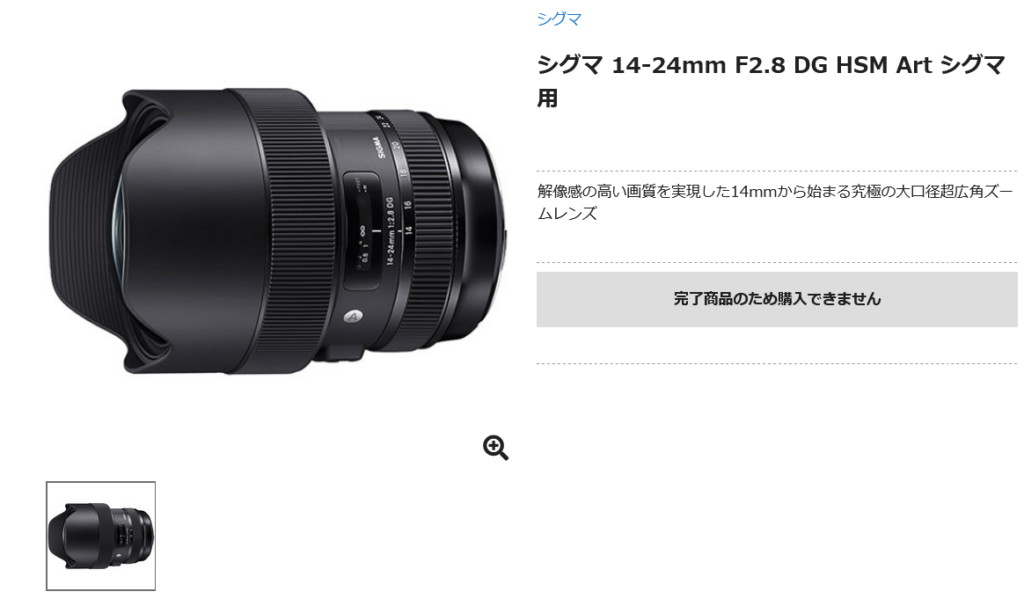
Task: Click the 用 character under the title
Action: [x=547, y=99]
